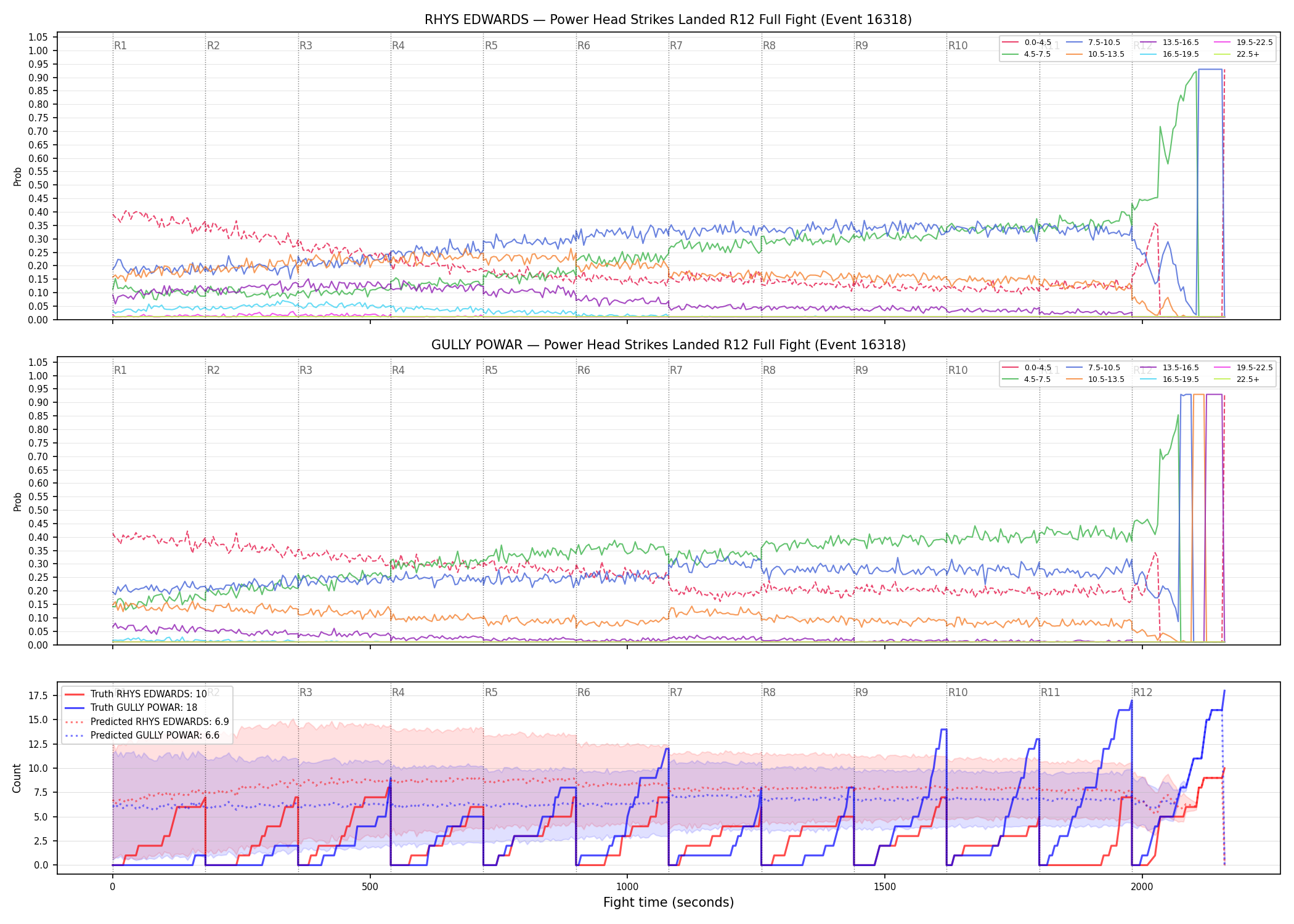Click the R1 round marker in top chart
1294x924 pixels.
[x=120, y=46]
